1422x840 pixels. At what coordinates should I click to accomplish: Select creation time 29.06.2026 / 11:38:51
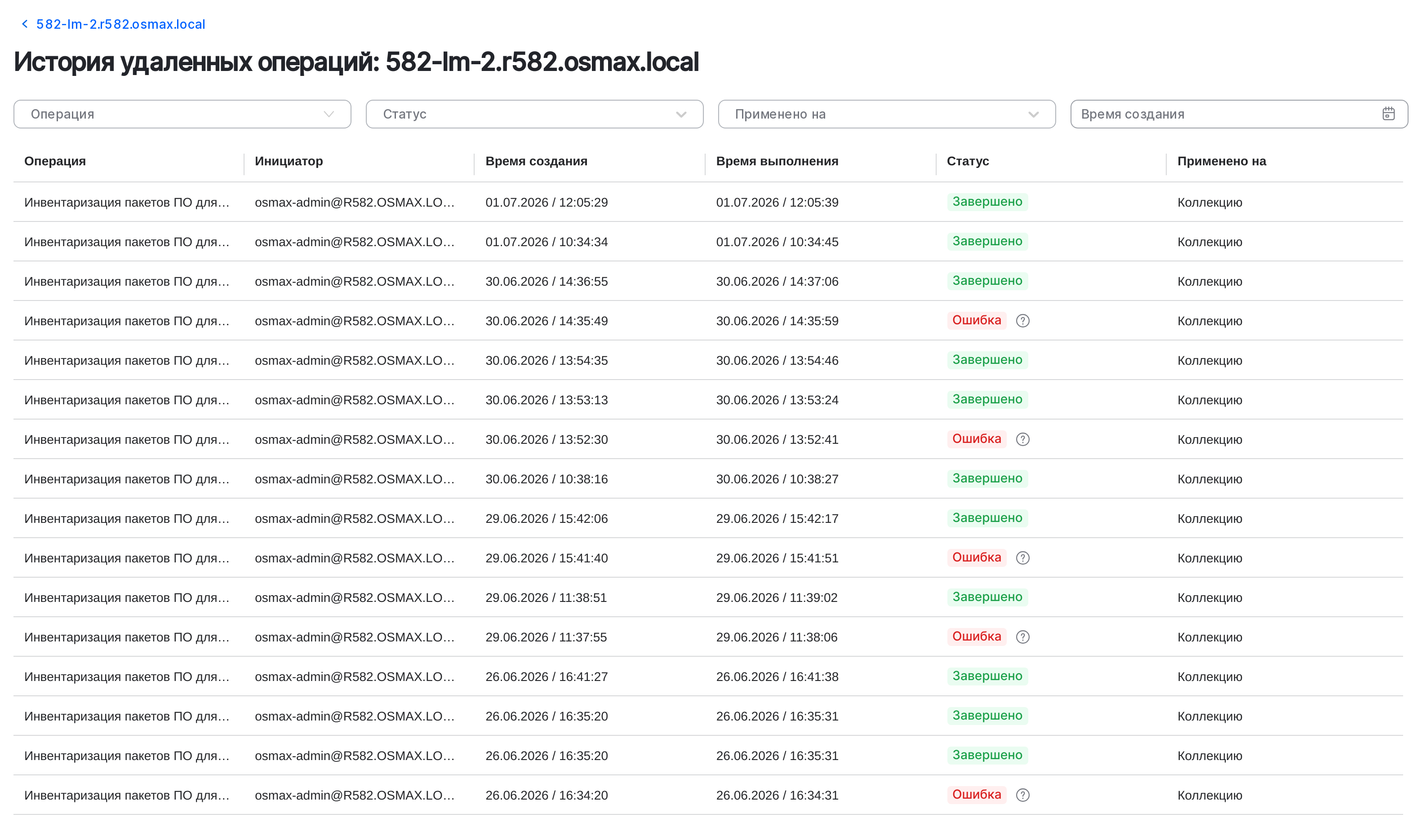point(546,598)
